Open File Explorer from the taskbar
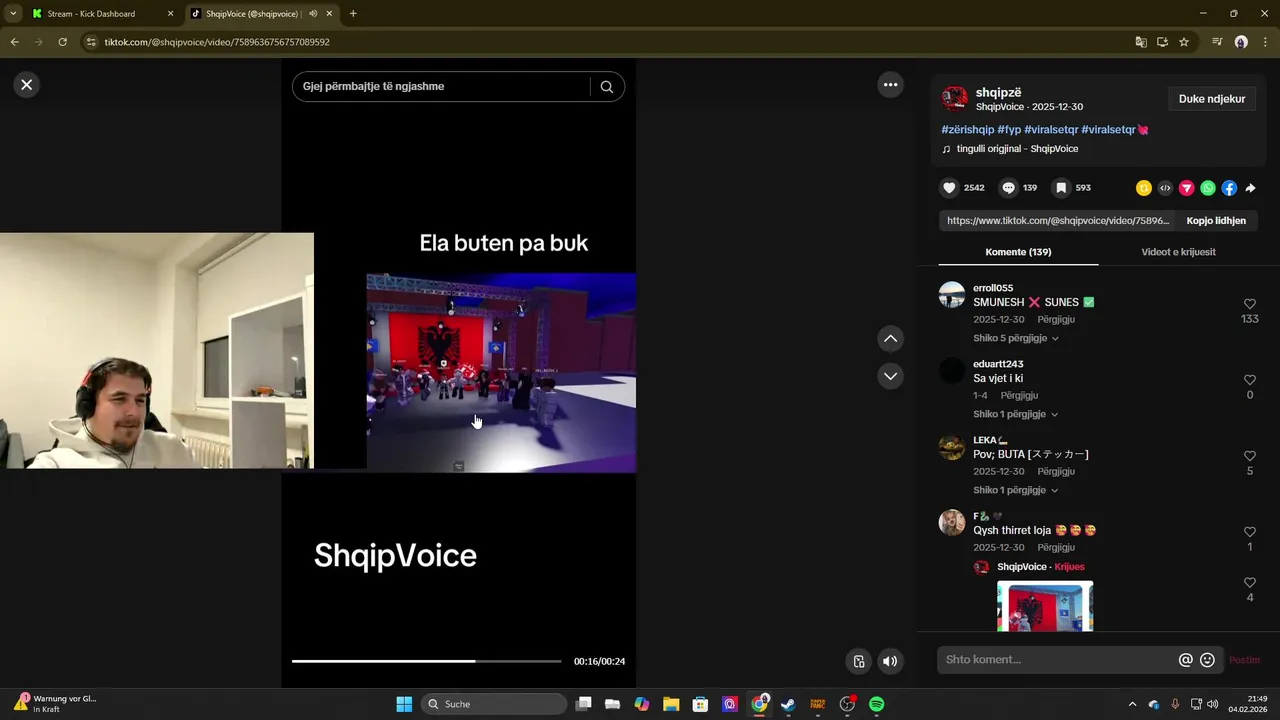Viewport: 1280px width, 720px height. point(671,704)
